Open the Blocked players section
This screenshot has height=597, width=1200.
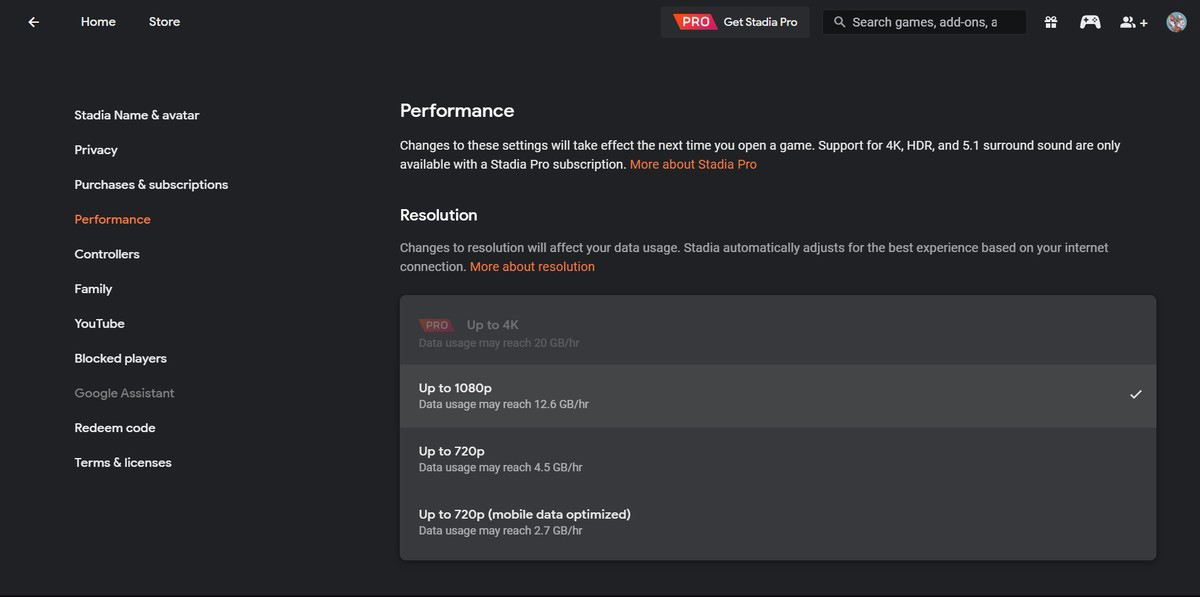coord(120,359)
